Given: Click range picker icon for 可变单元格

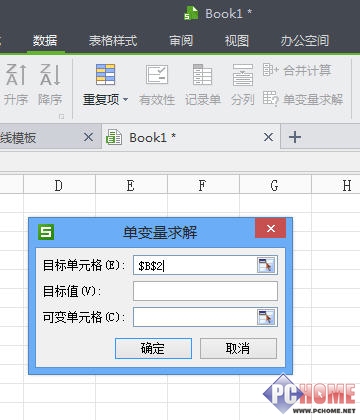Looking at the screenshot, I should 266,317.
